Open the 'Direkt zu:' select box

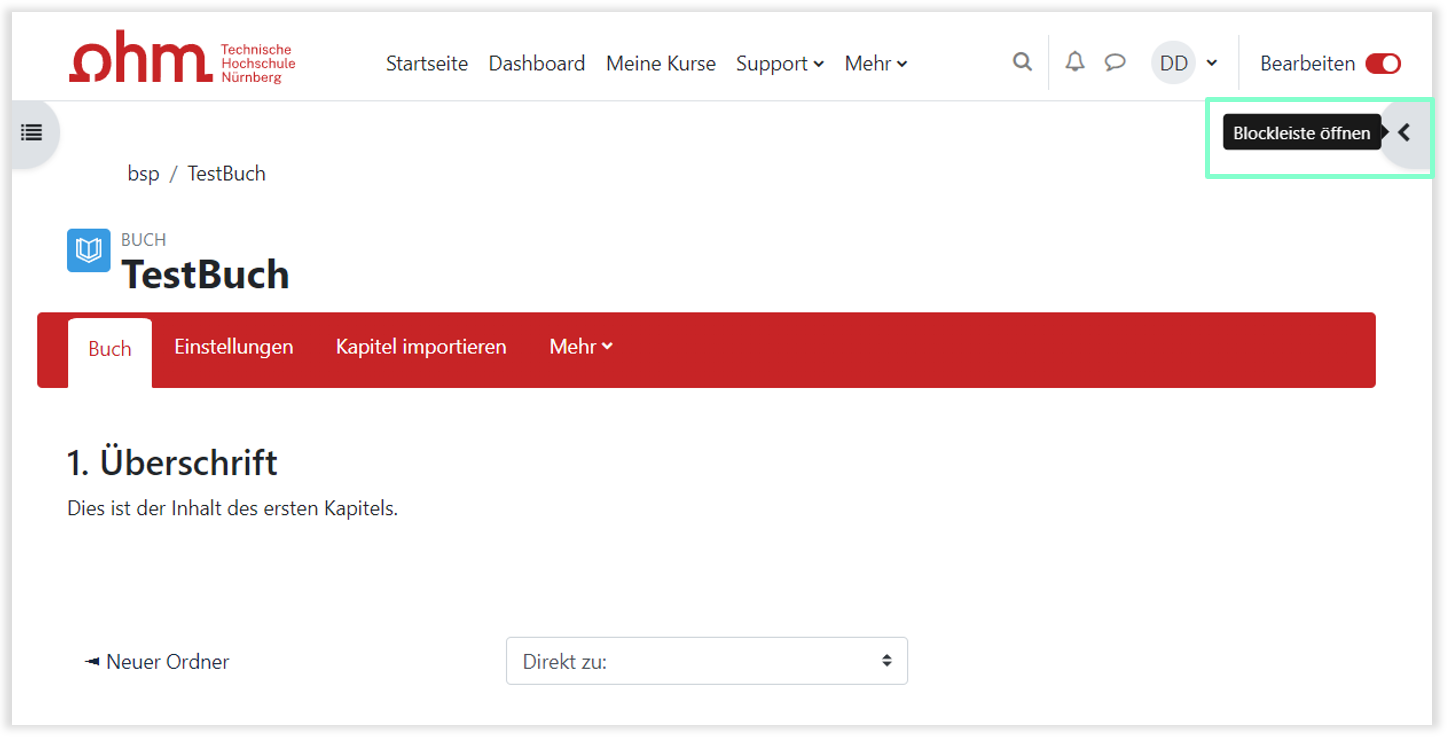(x=706, y=661)
